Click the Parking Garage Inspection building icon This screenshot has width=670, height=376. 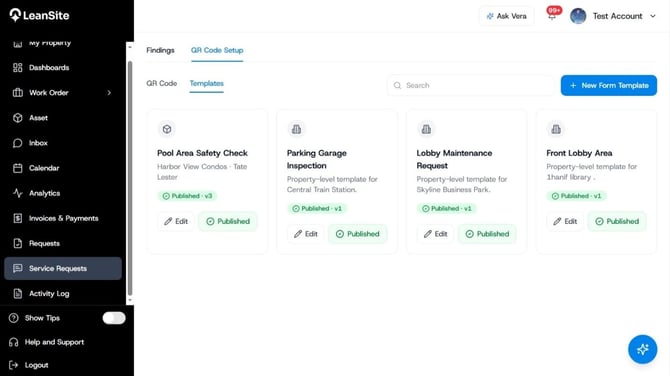(x=296, y=129)
